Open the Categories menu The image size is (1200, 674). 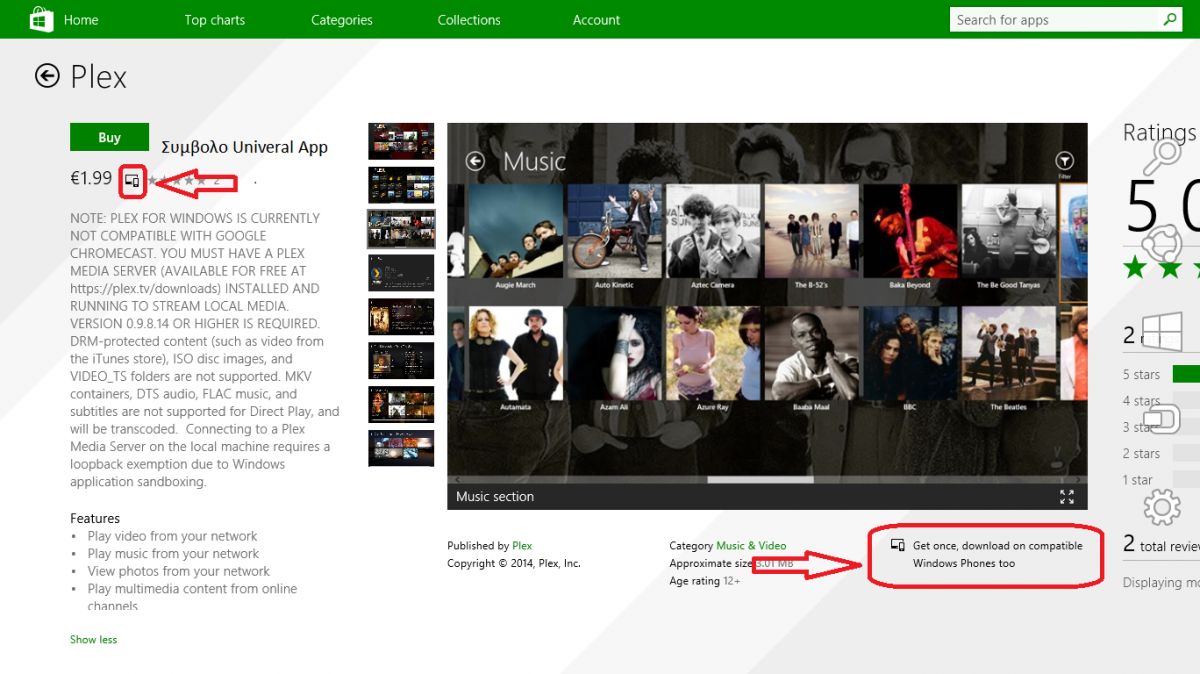[341, 20]
